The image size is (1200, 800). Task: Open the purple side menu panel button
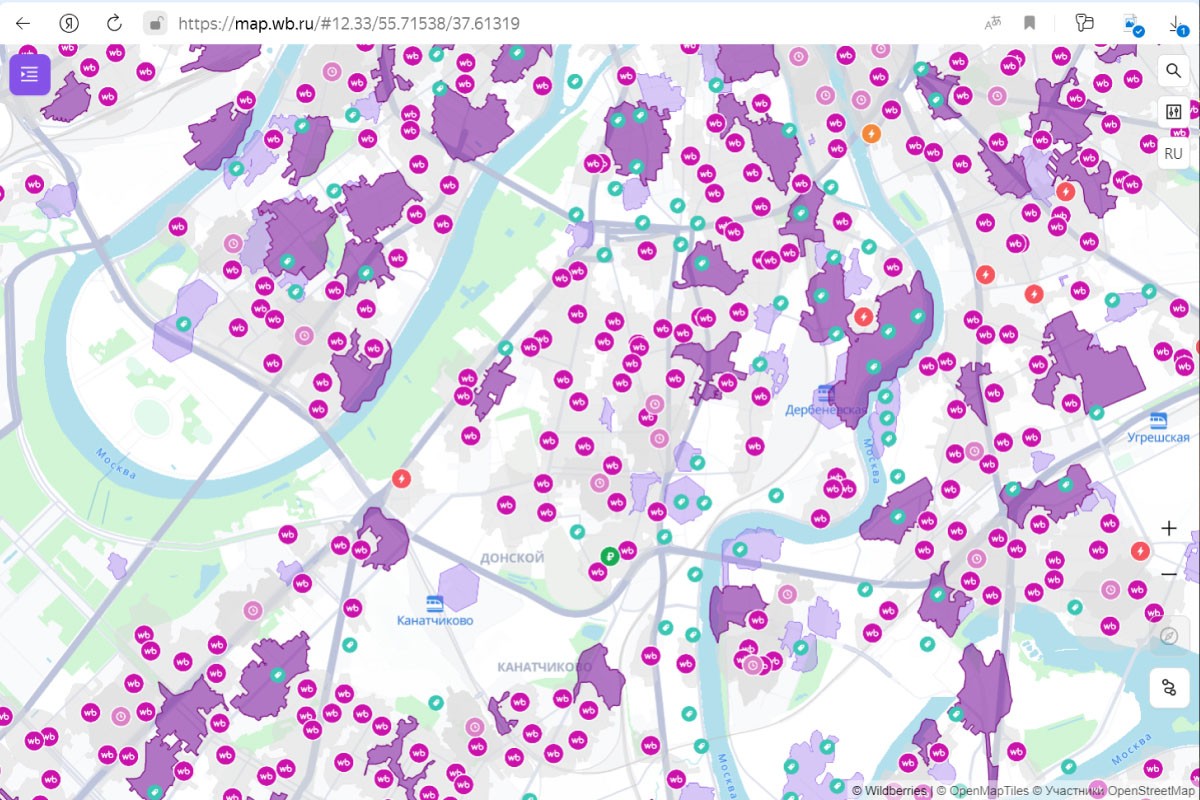pos(30,74)
